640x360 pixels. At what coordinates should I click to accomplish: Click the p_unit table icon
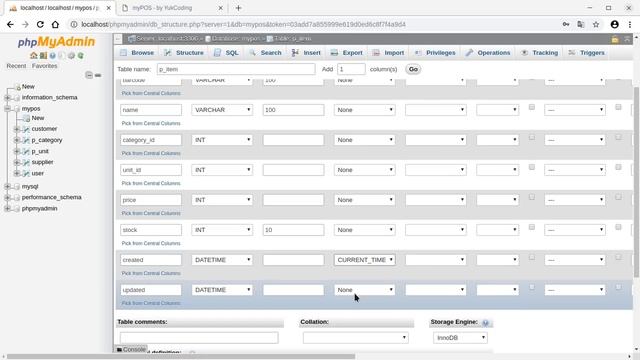(26, 151)
